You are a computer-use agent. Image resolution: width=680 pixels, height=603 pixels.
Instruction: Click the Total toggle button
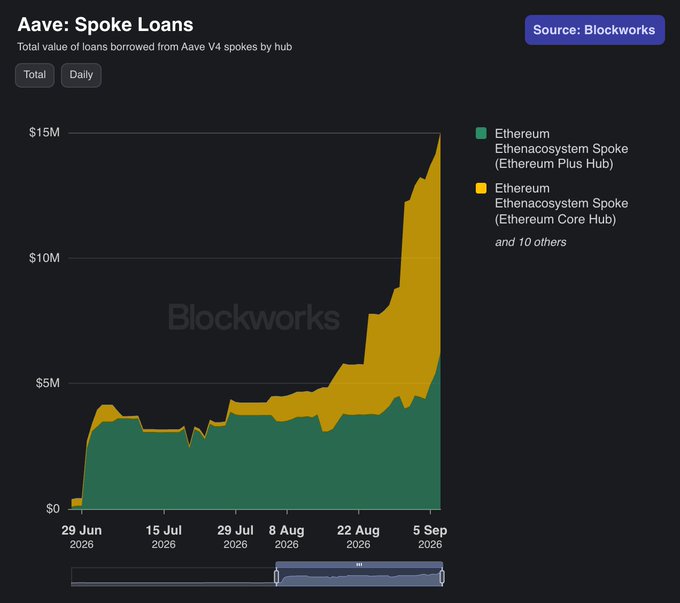point(35,75)
